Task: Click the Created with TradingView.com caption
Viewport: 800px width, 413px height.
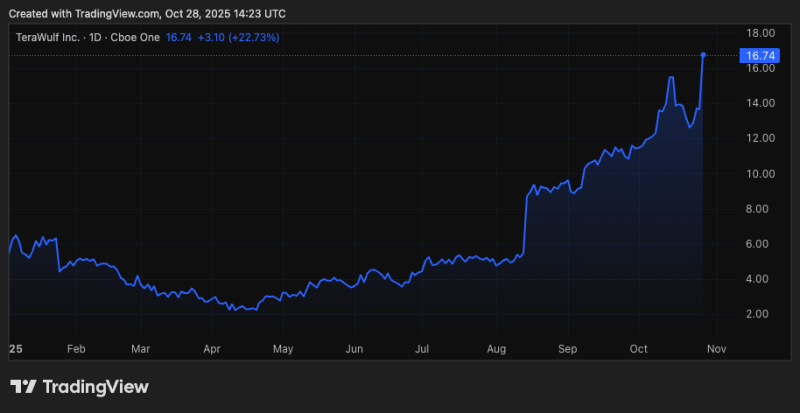Action: [145, 12]
